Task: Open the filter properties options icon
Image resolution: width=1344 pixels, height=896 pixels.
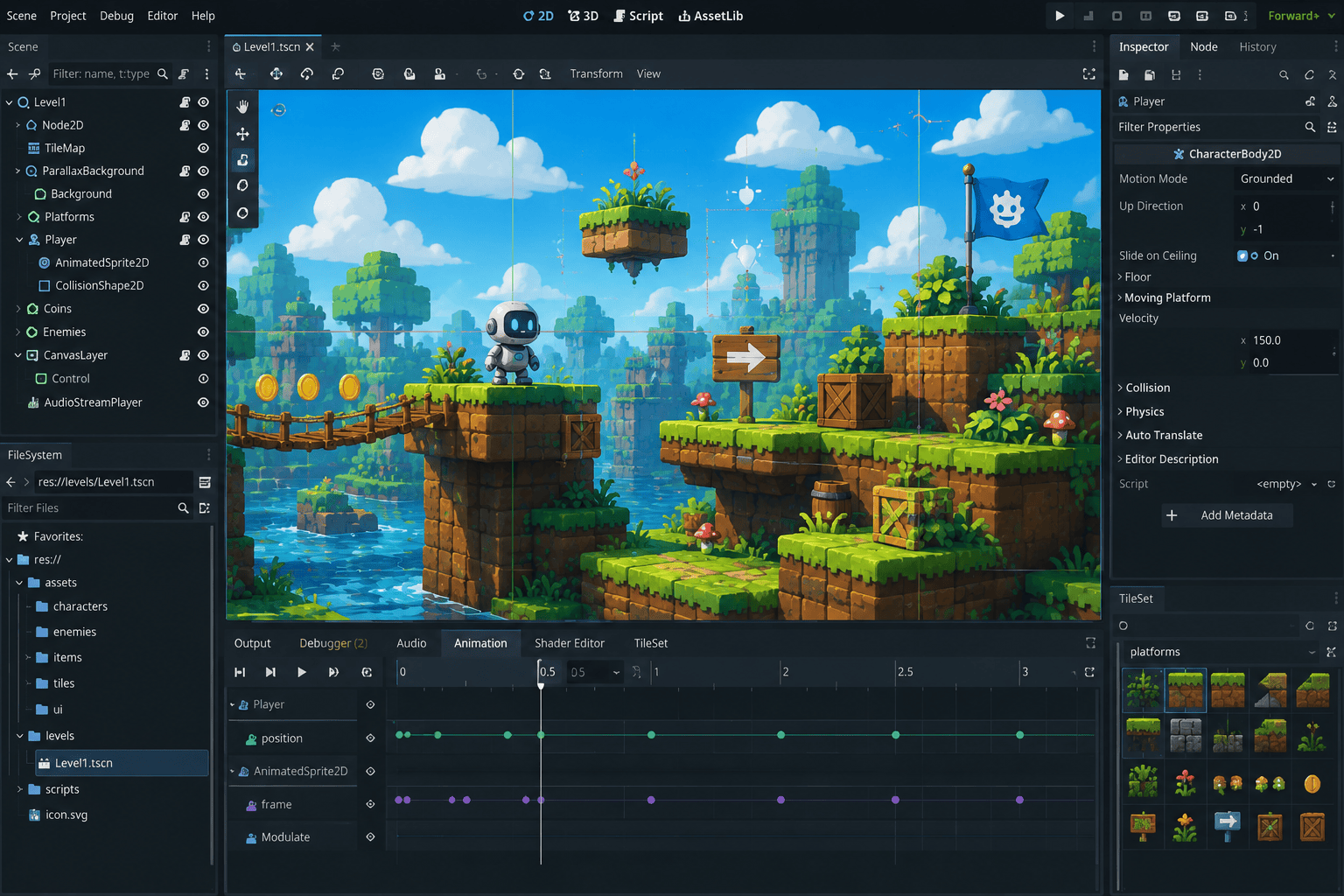Action: 1332,128
